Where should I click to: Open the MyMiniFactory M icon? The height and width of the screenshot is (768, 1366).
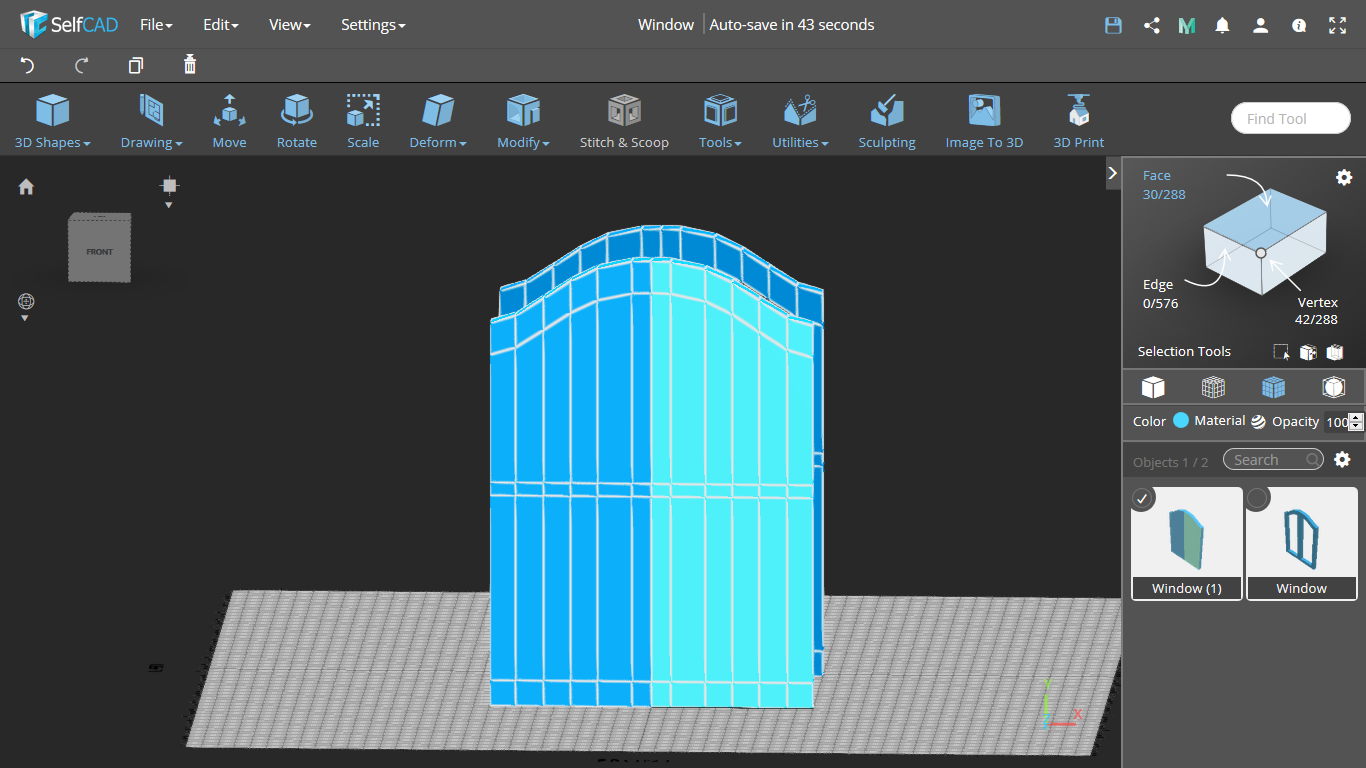pos(1187,26)
